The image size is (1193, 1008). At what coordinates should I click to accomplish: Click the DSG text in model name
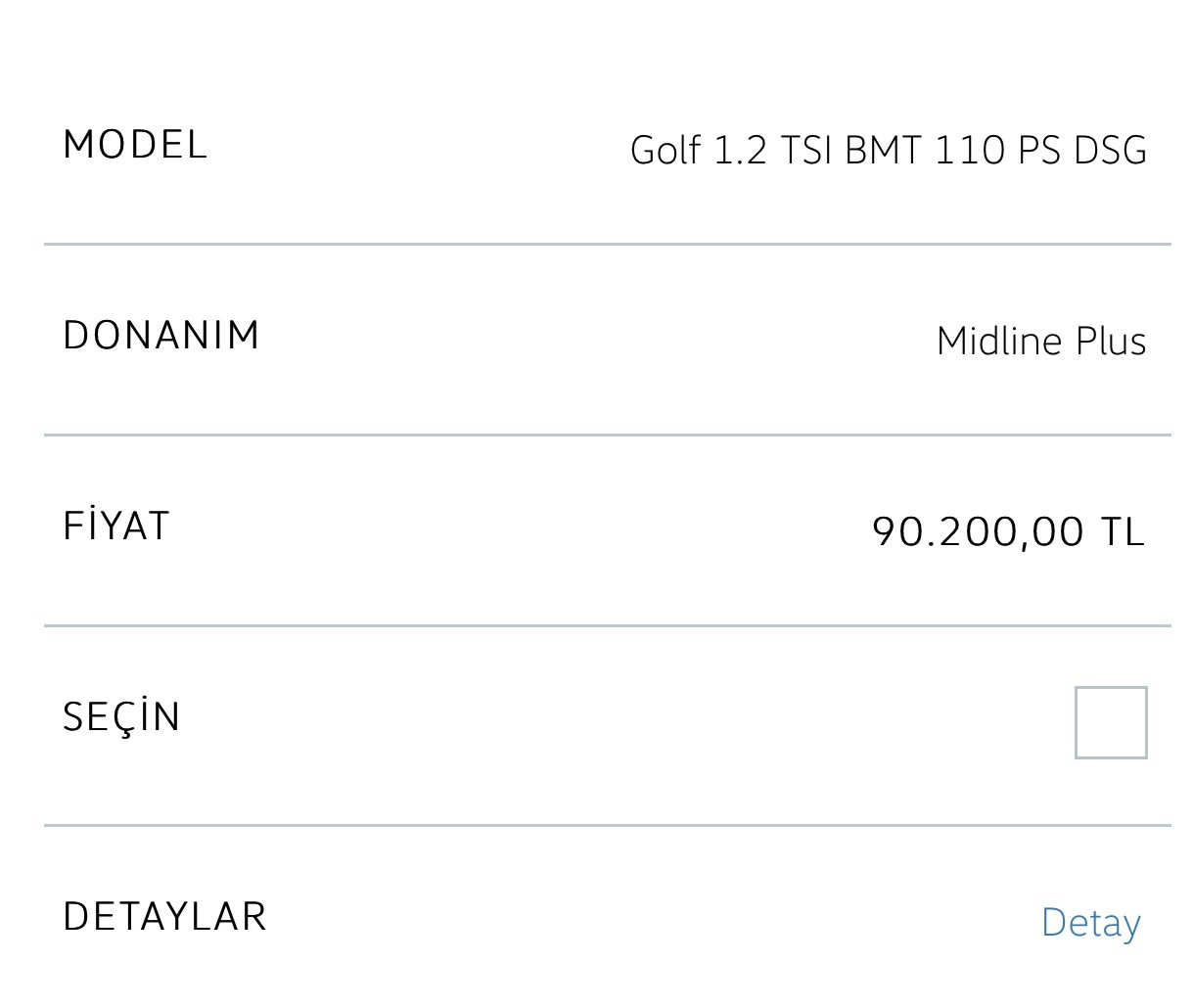(1110, 150)
